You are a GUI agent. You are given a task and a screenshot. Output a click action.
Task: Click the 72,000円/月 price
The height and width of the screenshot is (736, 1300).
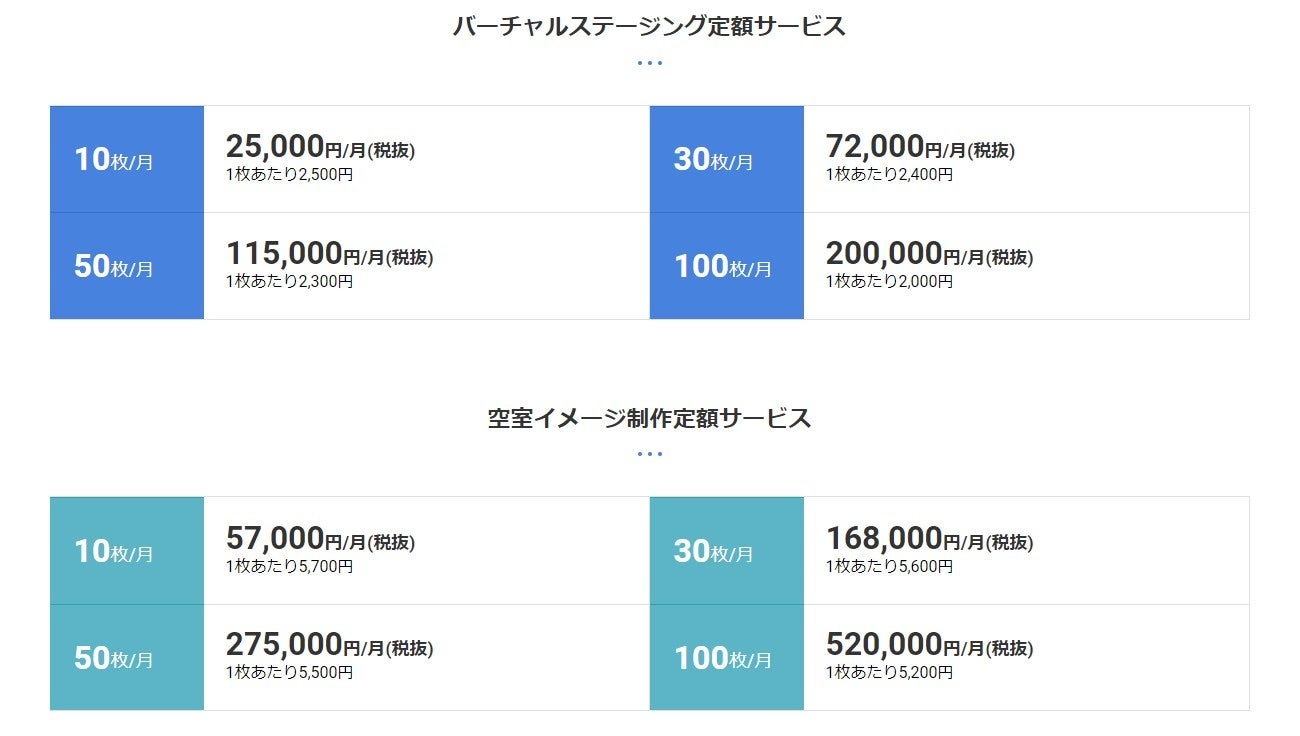920,148
